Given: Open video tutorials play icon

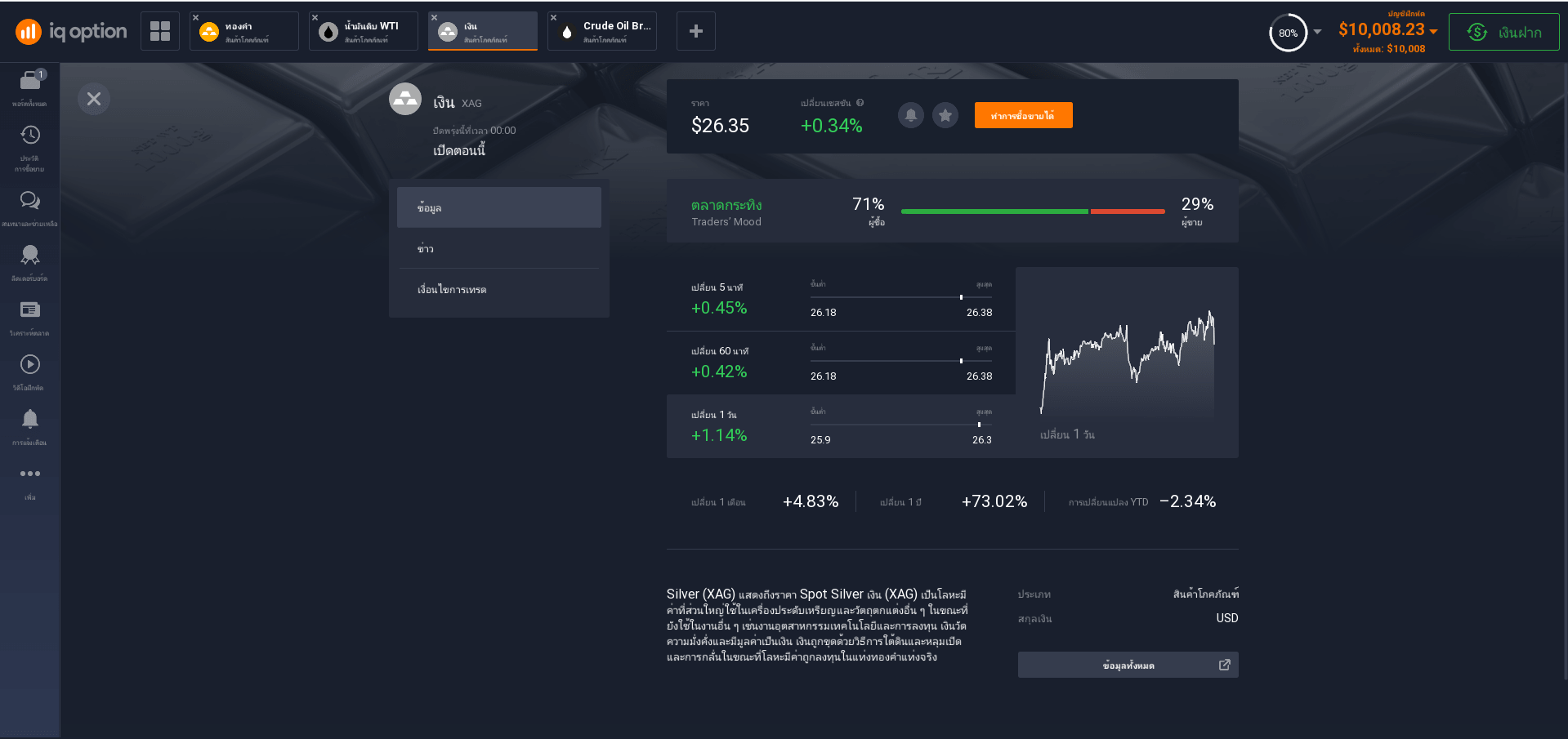Looking at the screenshot, I should pos(30,365).
